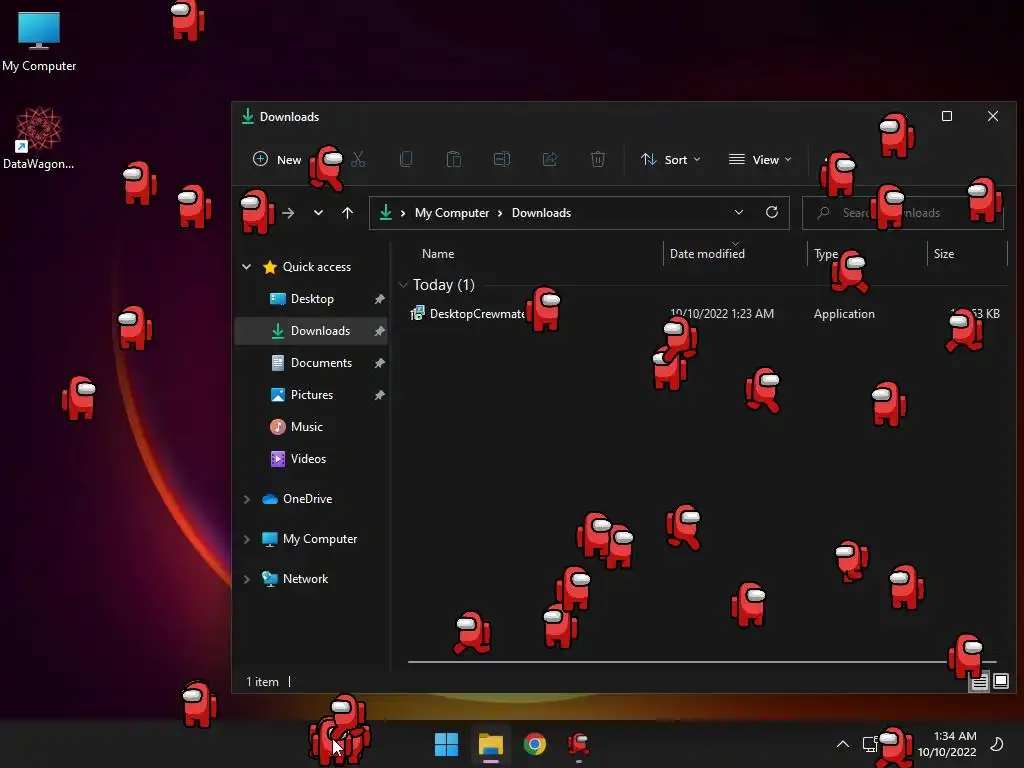Click the Delete trash icon
Screen dimensions: 1024x768
coord(598,159)
